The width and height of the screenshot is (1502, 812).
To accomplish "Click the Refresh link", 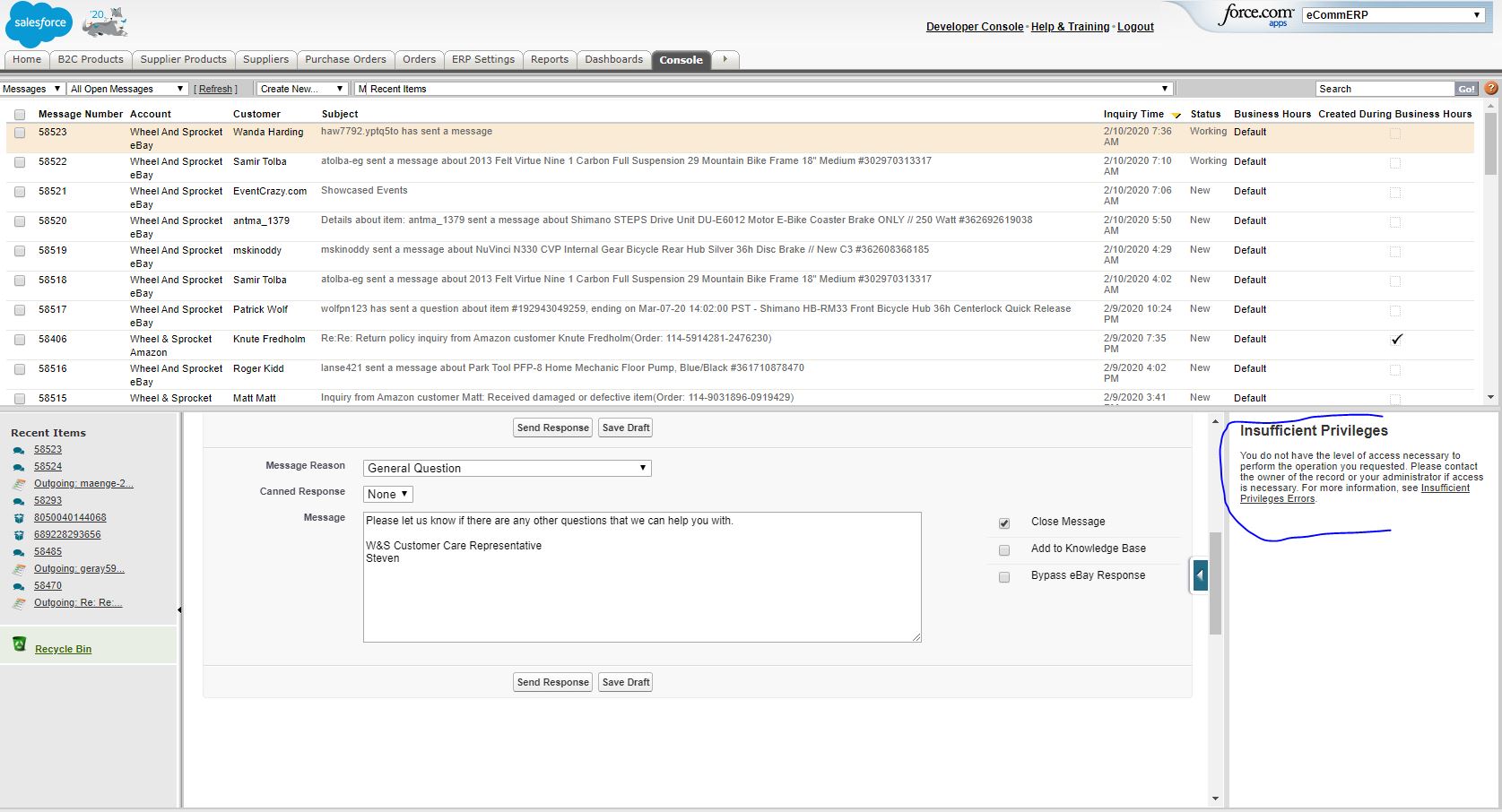I will (215, 89).
